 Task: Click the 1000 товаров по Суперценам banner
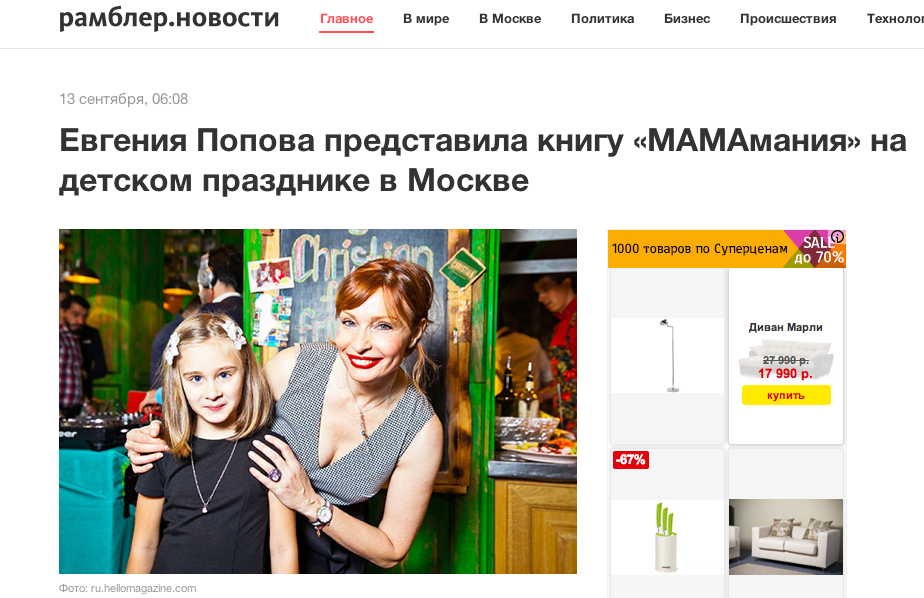(x=699, y=249)
